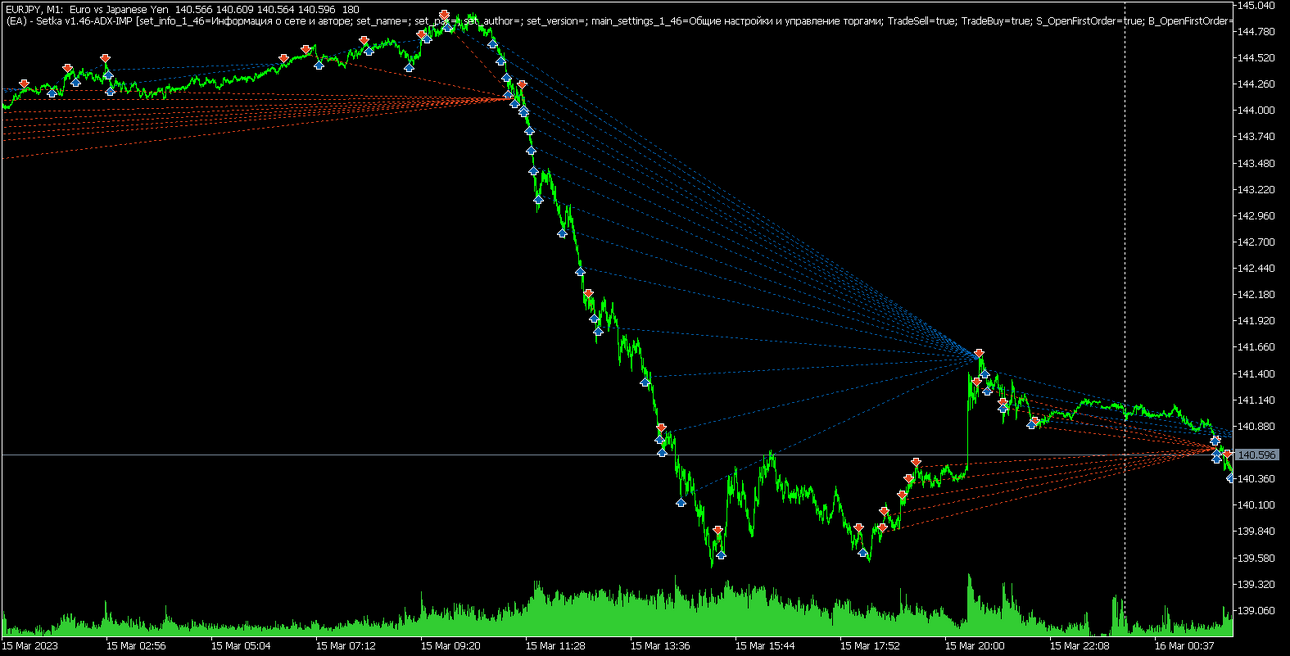
Task: Click the 144.780 price axis label
Action: tap(1257, 31)
